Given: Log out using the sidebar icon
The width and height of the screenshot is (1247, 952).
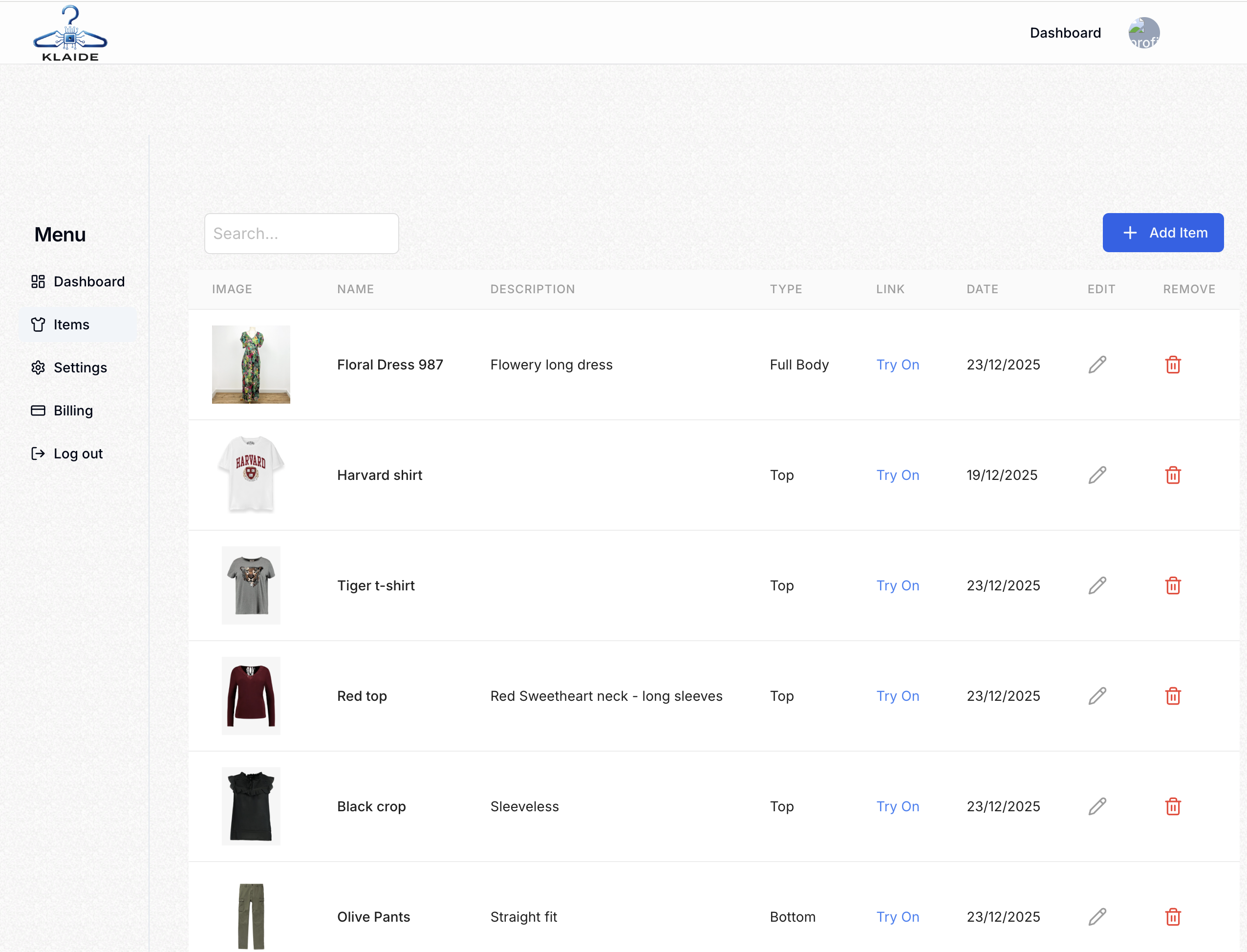Looking at the screenshot, I should (38, 454).
